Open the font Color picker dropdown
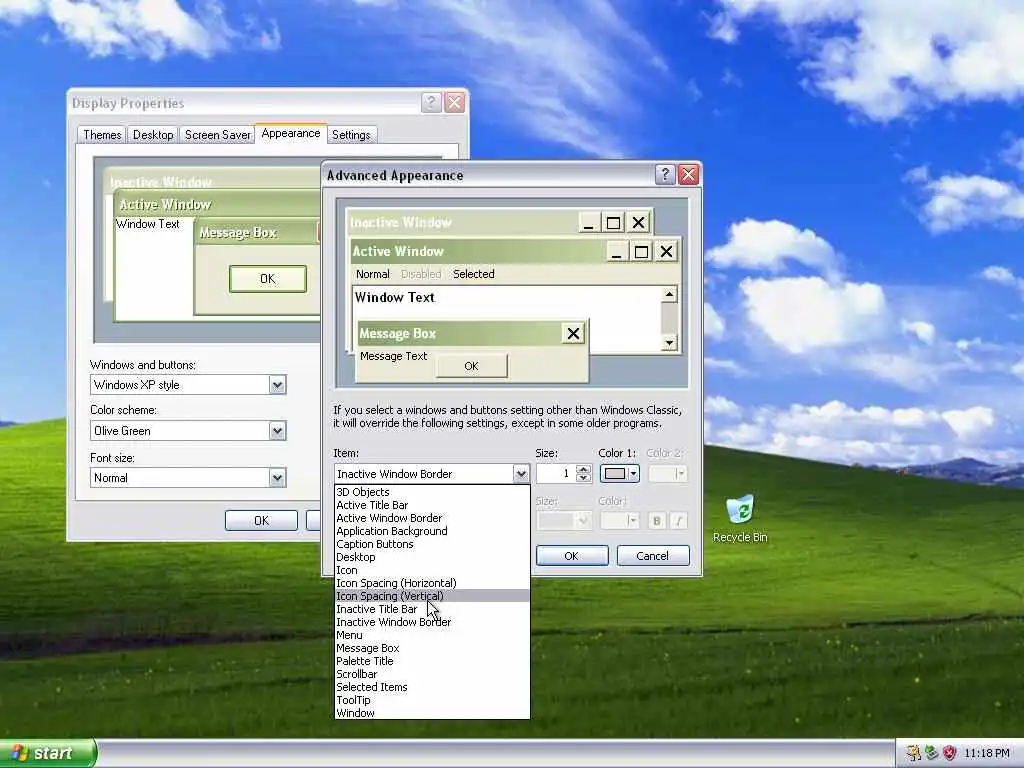This screenshot has height=768, width=1024. (x=619, y=520)
